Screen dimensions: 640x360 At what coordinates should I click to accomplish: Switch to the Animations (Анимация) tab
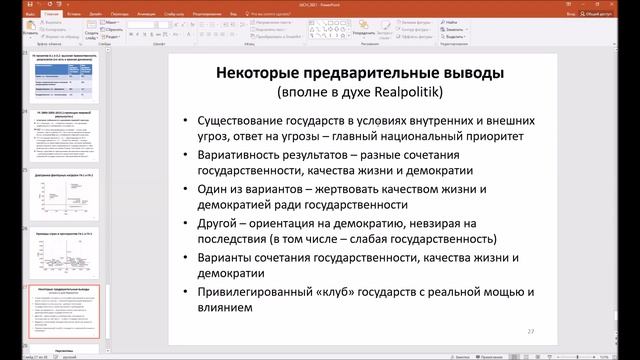146,14
